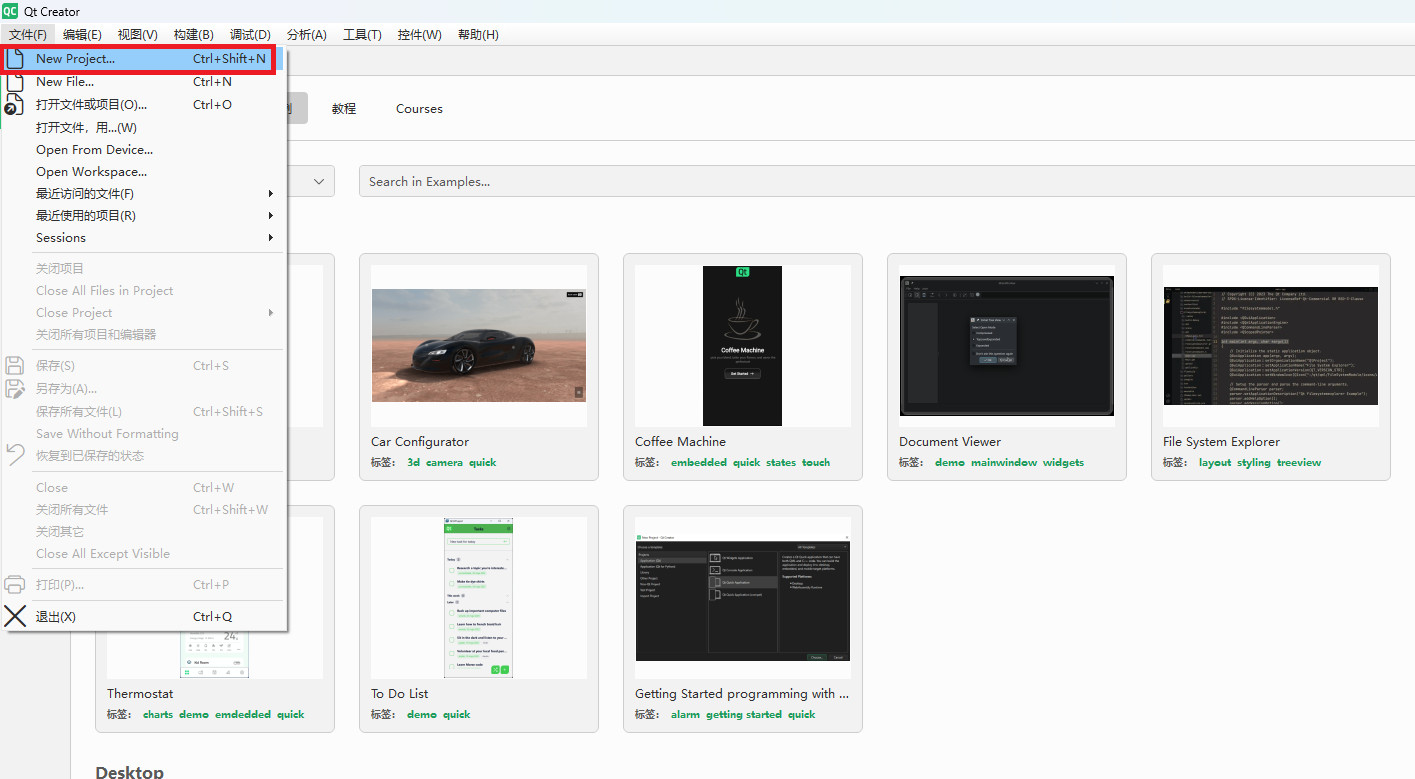Switch to the 教程 tab

pos(344,109)
